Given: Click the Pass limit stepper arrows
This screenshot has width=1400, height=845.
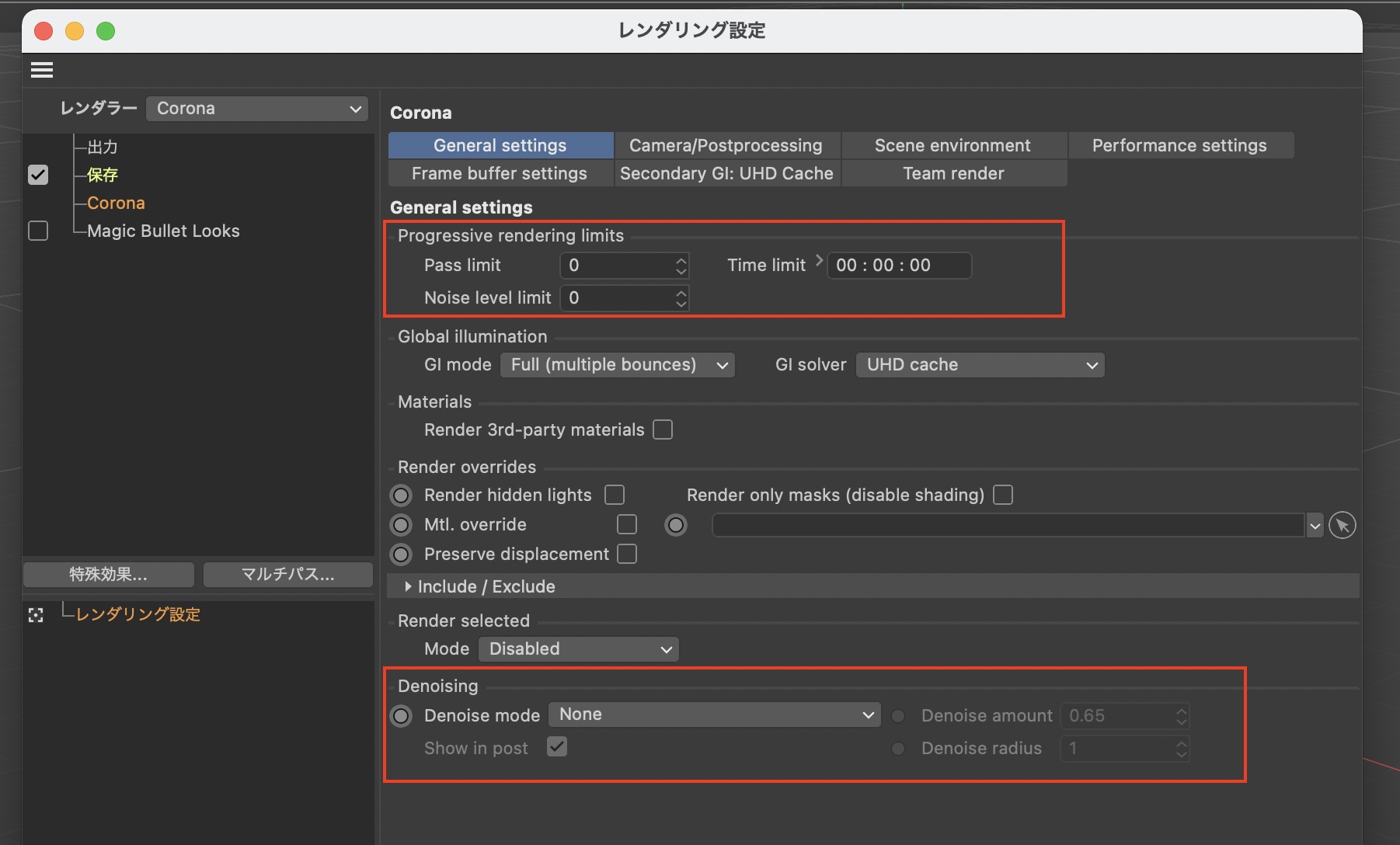Looking at the screenshot, I should [x=681, y=266].
